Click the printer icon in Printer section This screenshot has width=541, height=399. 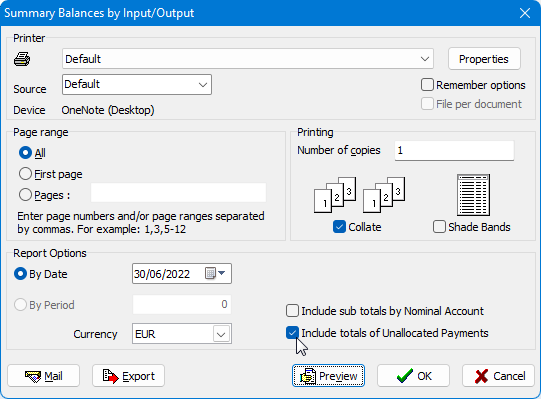pyautogui.click(x=22, y=59)
